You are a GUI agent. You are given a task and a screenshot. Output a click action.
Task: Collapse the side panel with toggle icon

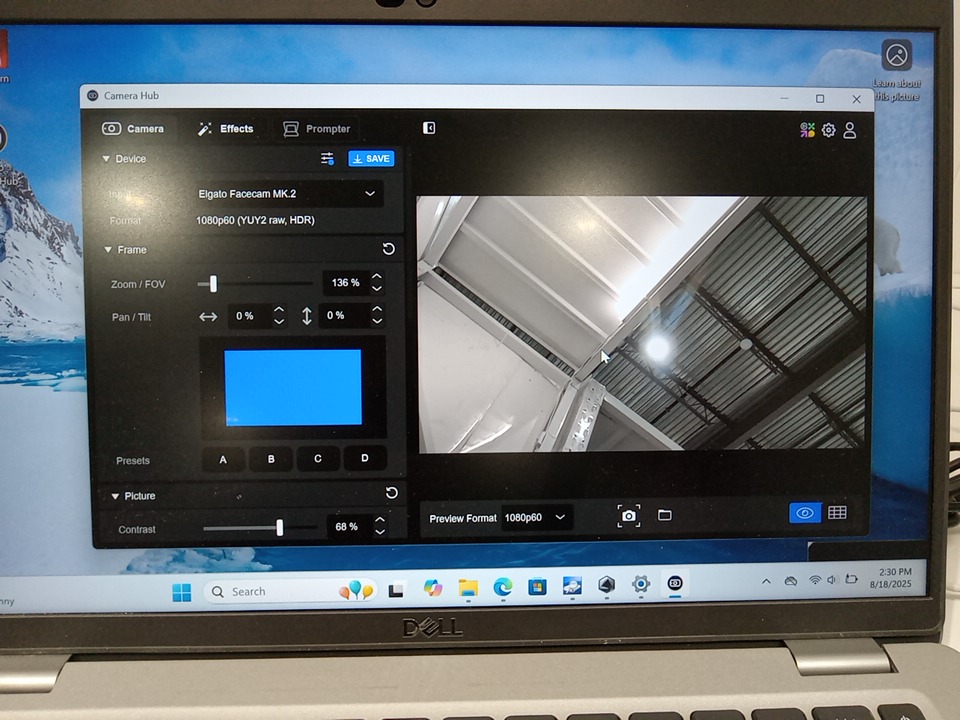click(429, 128)
